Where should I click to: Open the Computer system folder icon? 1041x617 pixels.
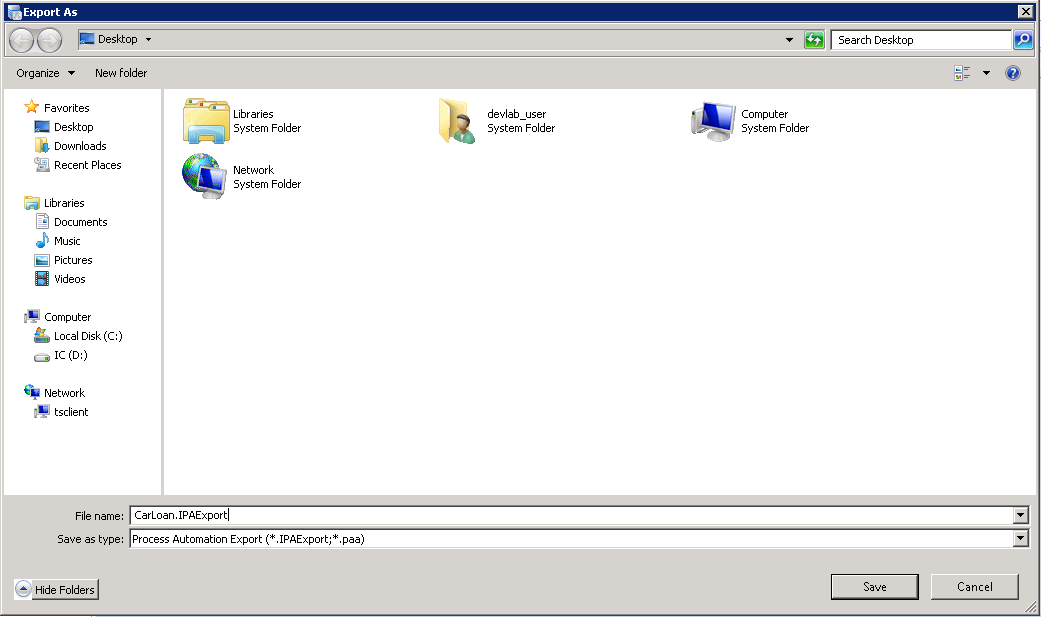pos(713,121)
